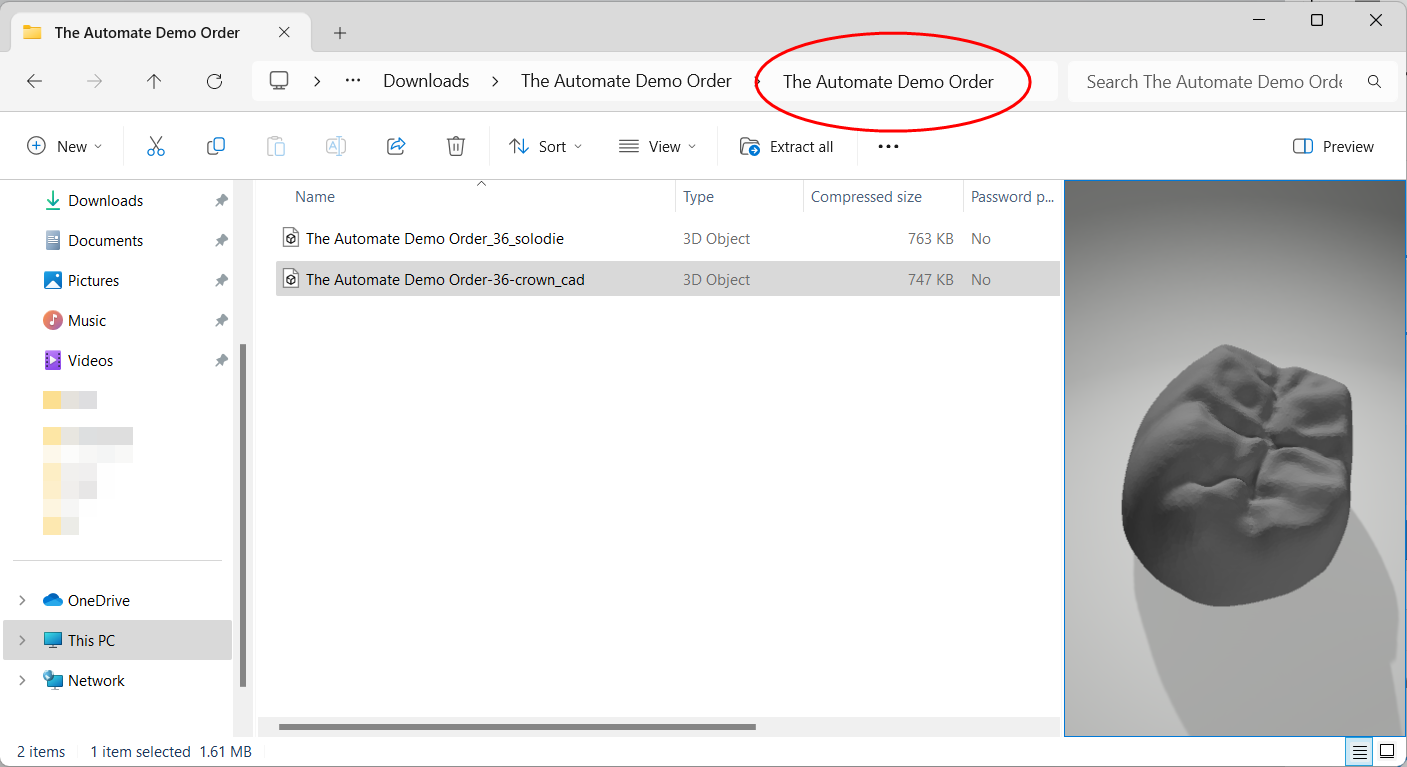
Task: Paste from the clipboard
Action: [x=275, y=146]
